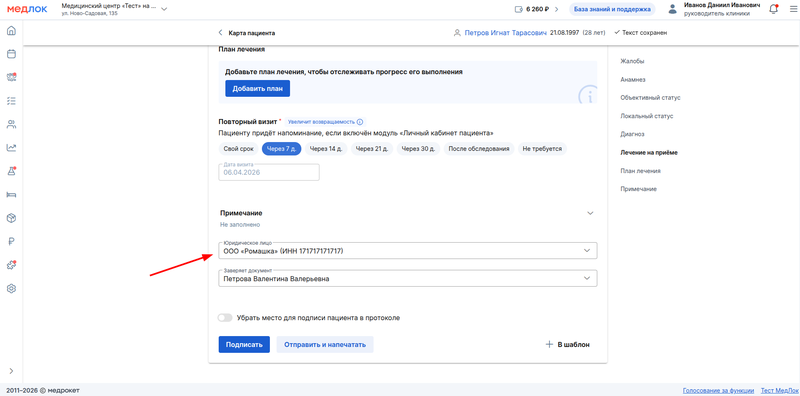The width and height of the screenshot is (800, 396).
Task: Click the plus icon of 'В шаблон'
Action: 549,344
